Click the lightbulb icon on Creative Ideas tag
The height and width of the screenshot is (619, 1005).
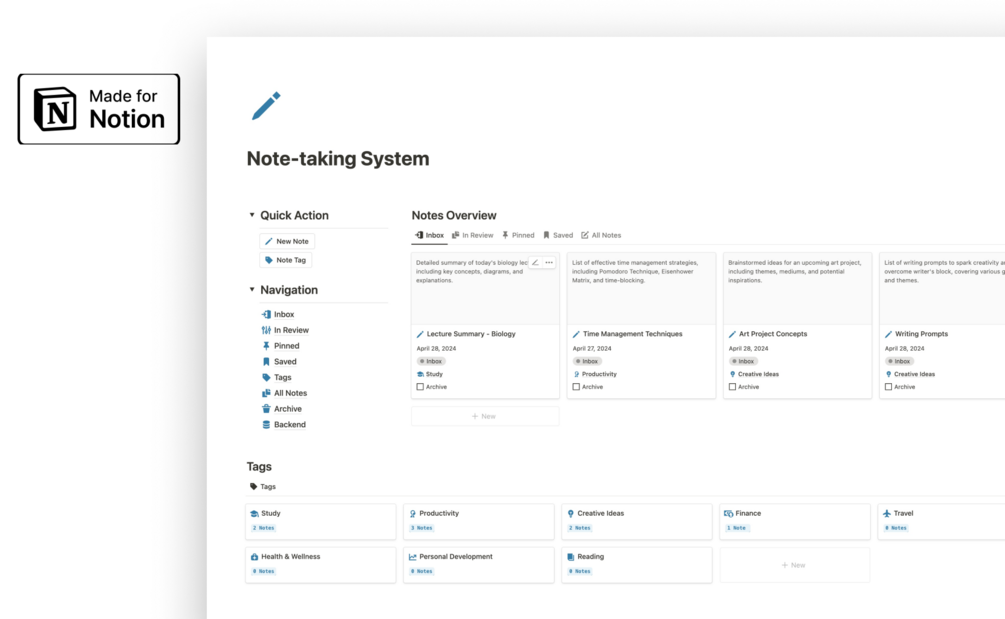[x=570, y=514]
